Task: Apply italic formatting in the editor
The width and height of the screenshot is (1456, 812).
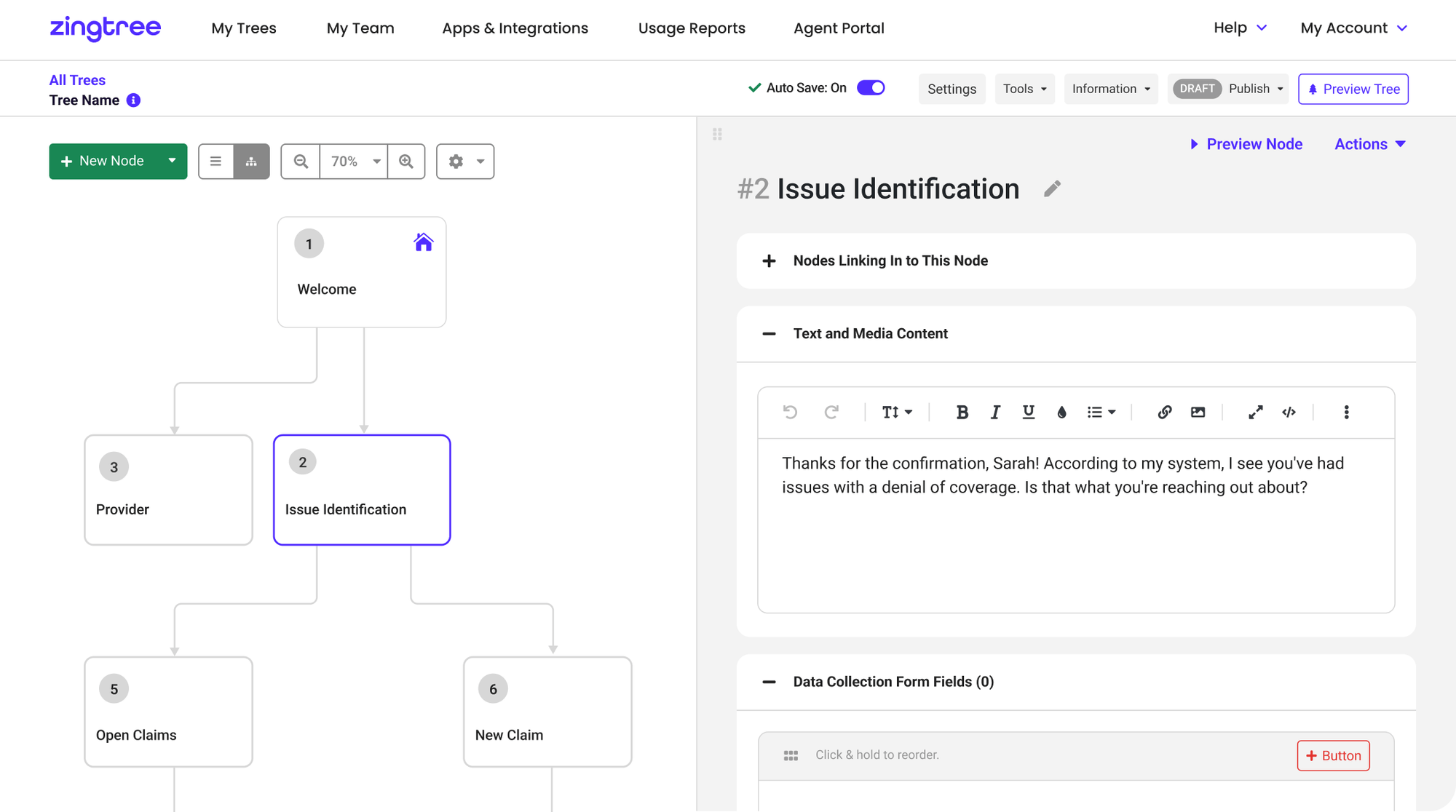Action: [995, 412]
